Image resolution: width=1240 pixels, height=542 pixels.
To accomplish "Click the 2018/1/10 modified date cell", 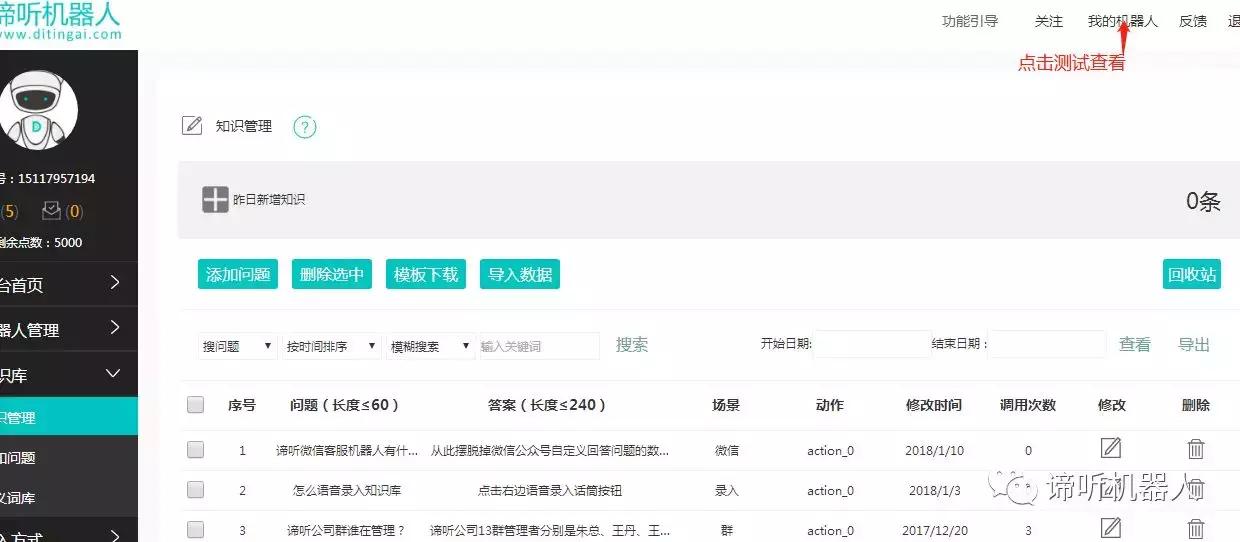I will (936, 451).
